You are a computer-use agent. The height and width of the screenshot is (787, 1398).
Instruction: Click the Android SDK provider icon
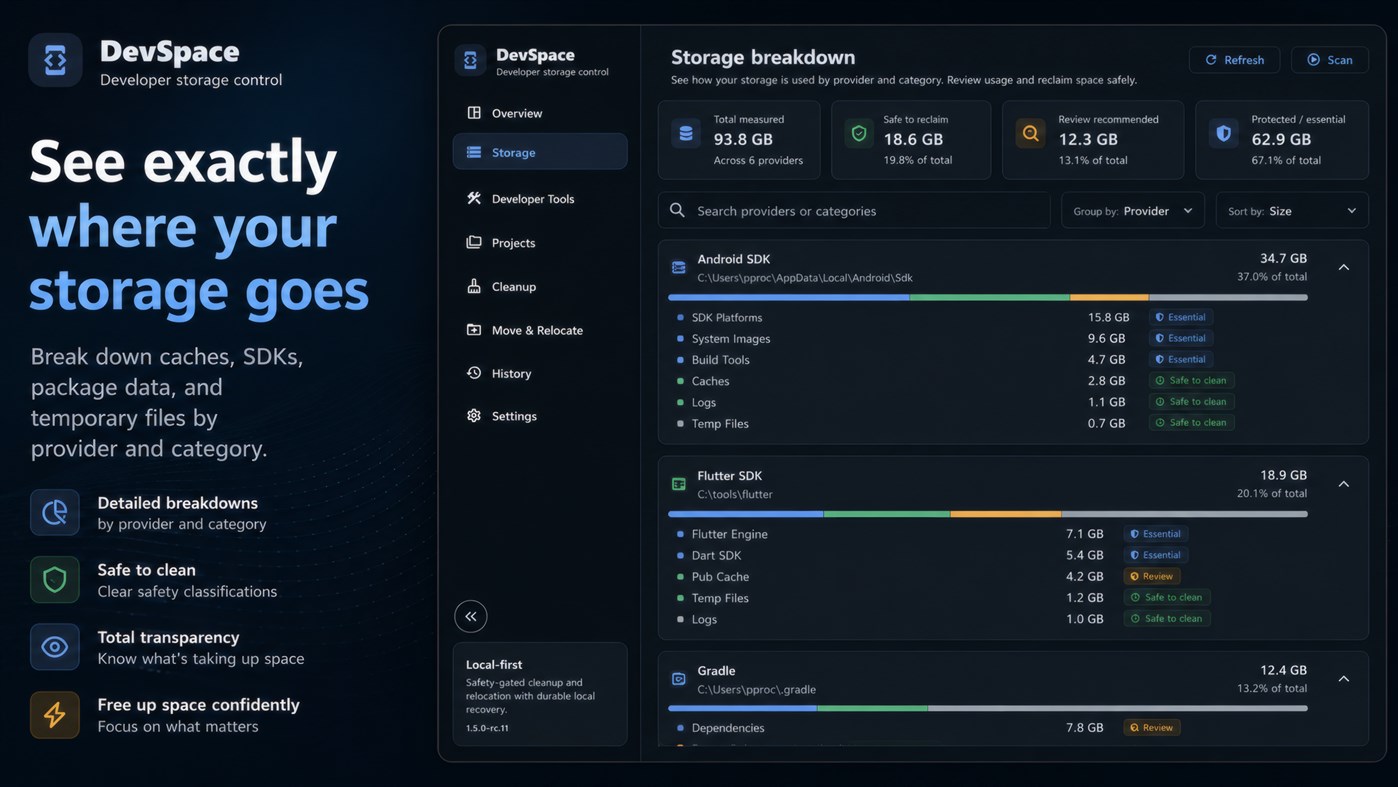(679, 268)
